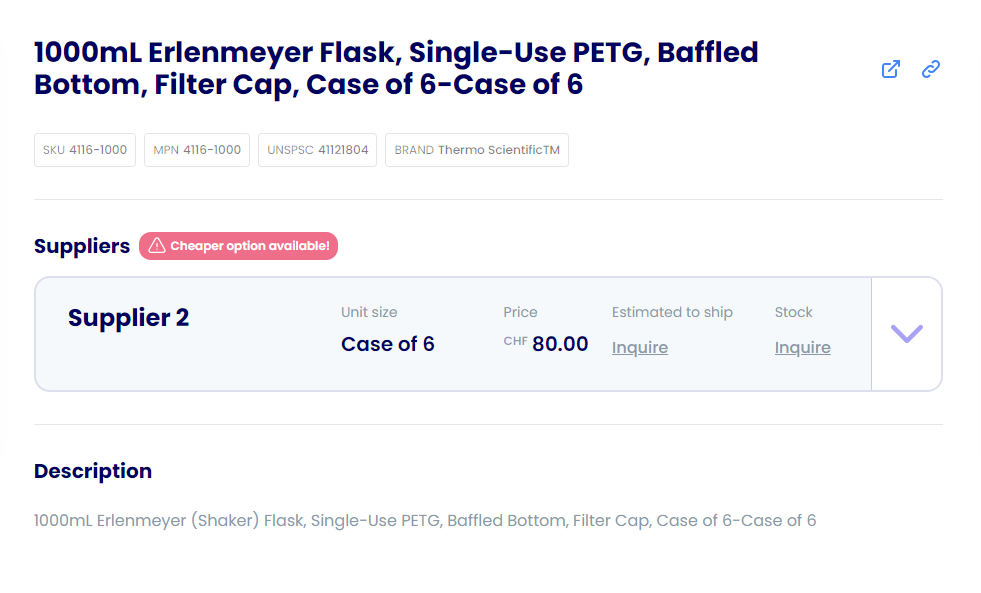Viewport: 981px width, 593px height.
Task: Select the SKU 4116-1000 tag
Action: tap(85, 150)
